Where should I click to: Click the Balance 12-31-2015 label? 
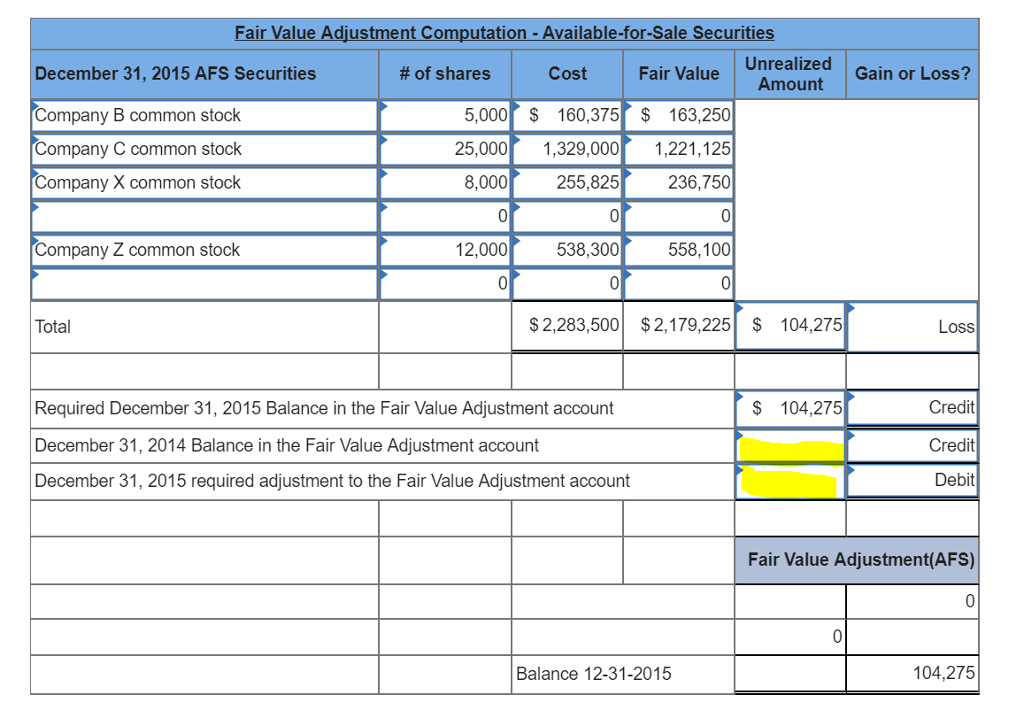(x=594, y=674)
